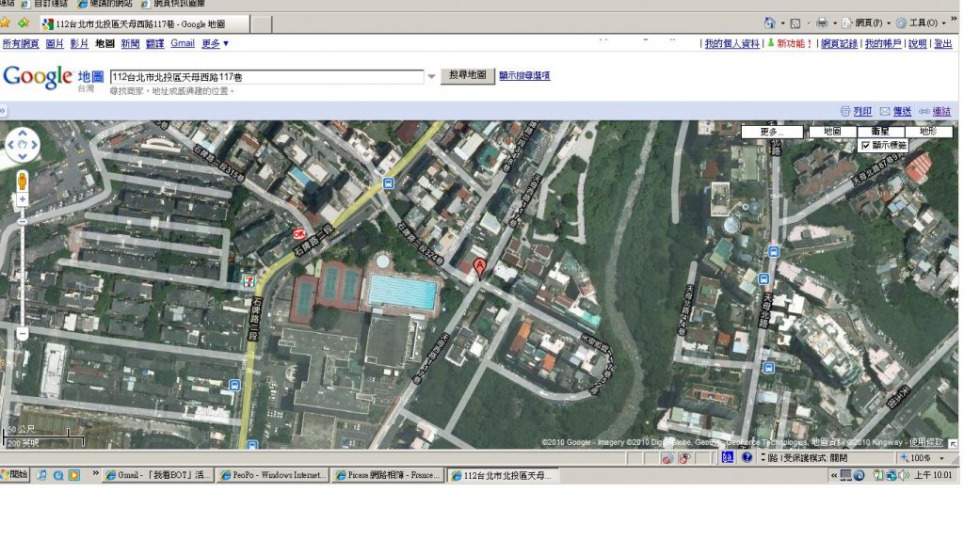Viewport: 964px width, 540px height.
Task: Click the zoom out minus button
Action: pos(22,333)
